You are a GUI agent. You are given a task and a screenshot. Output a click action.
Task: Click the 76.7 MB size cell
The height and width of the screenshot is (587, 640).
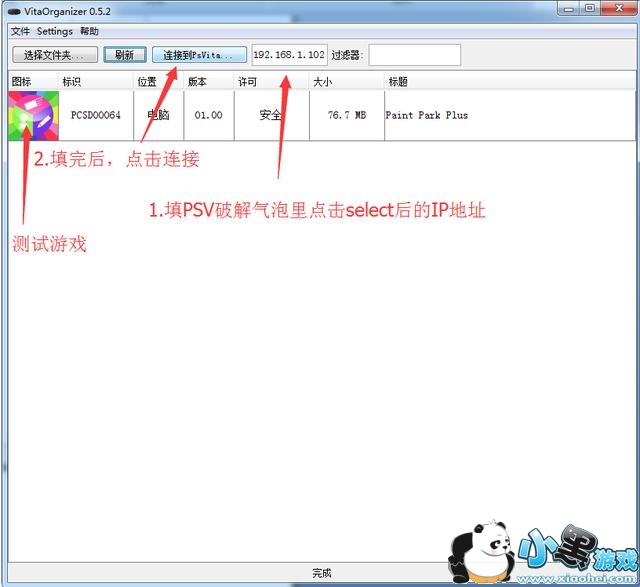(x=347, y=116)
